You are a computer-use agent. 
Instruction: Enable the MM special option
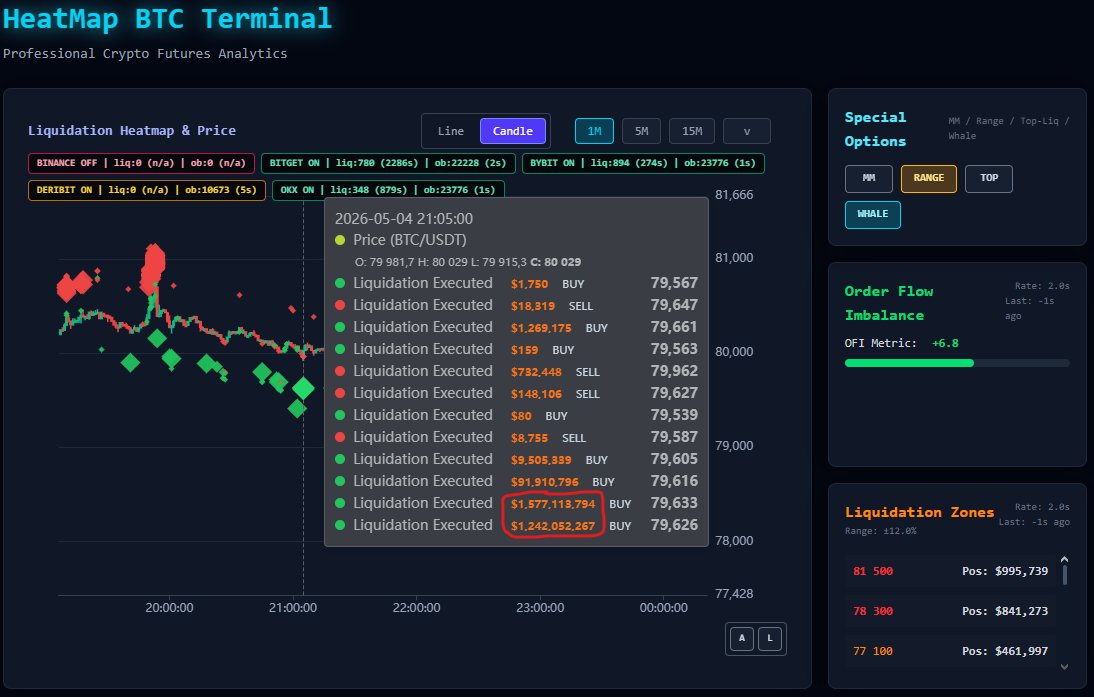point(869,179)
